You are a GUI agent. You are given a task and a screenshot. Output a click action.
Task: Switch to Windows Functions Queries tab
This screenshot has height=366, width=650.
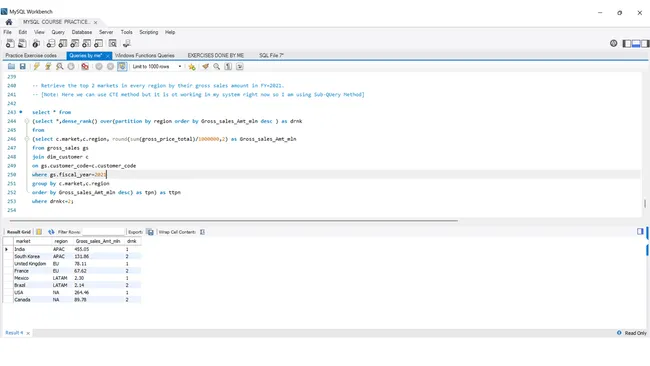(144, 55)
